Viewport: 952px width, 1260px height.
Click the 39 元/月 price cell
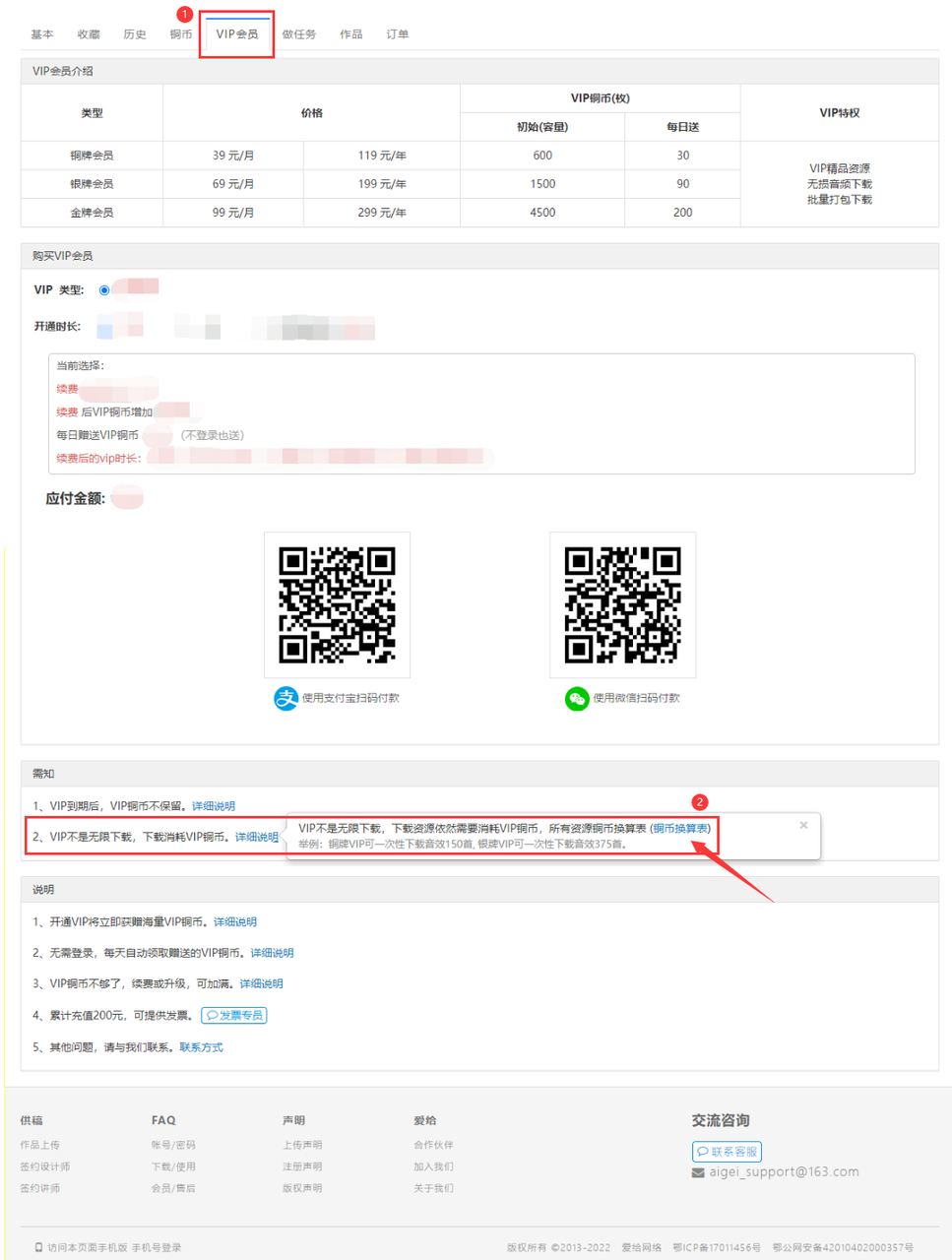point(233,156)
